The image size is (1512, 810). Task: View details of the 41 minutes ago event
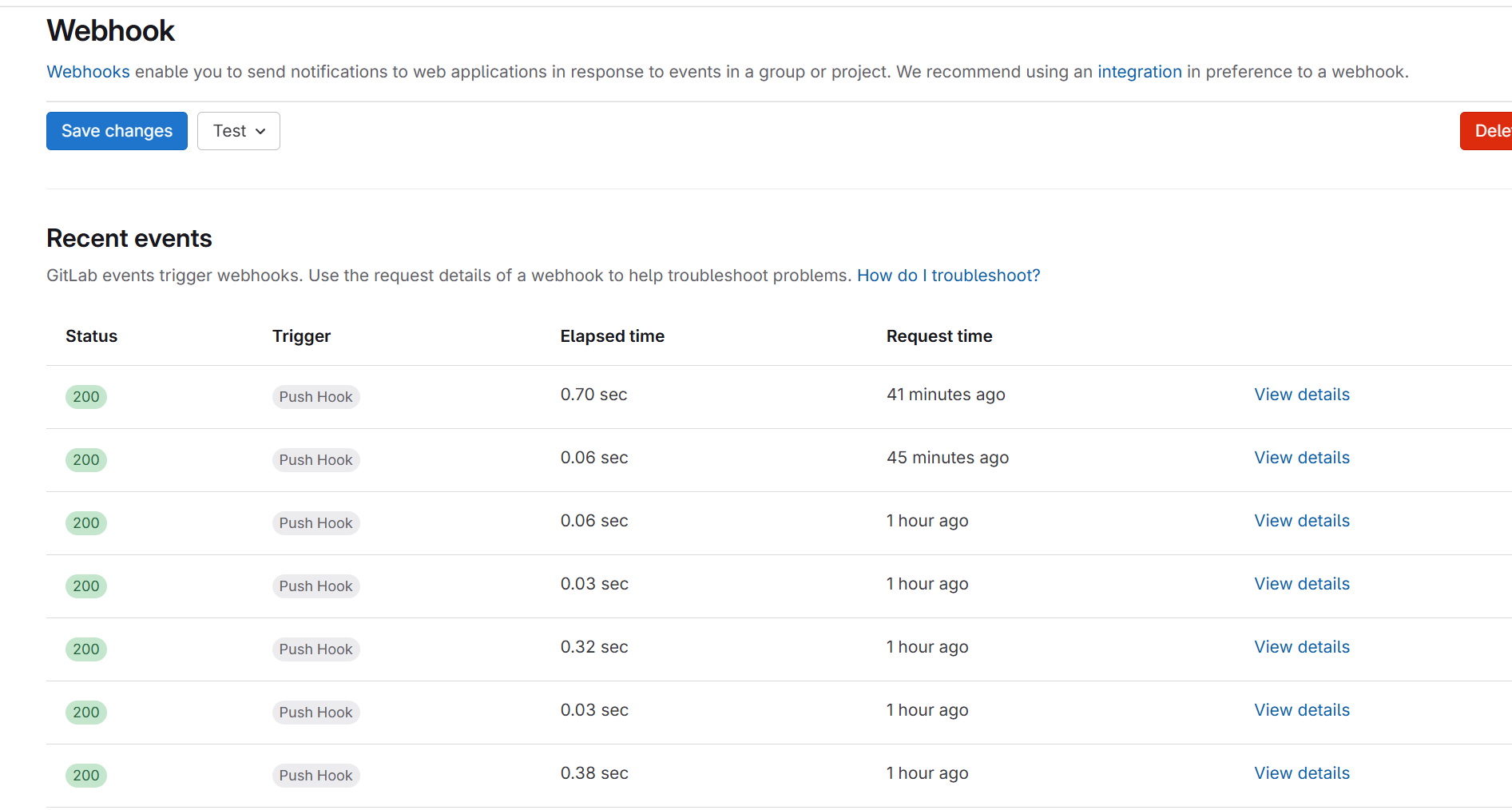1301,395
